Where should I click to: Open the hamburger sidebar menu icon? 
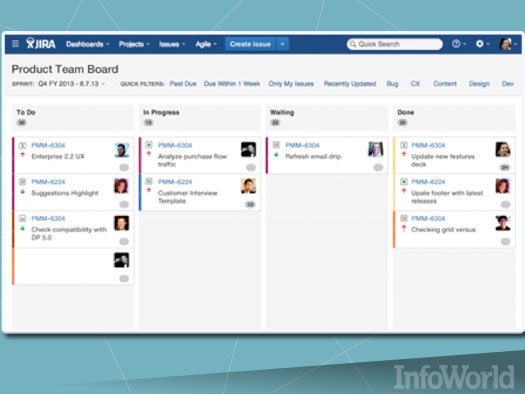(x=15, y=44)
